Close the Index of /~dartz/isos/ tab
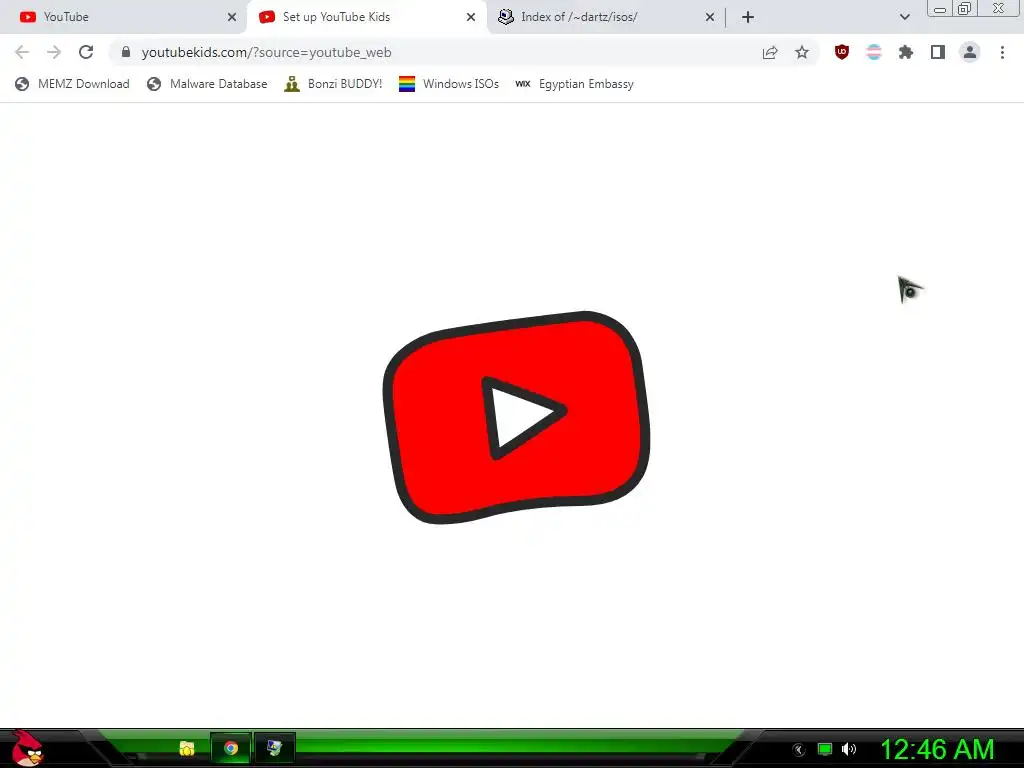1024x768 pixels. 710,17
